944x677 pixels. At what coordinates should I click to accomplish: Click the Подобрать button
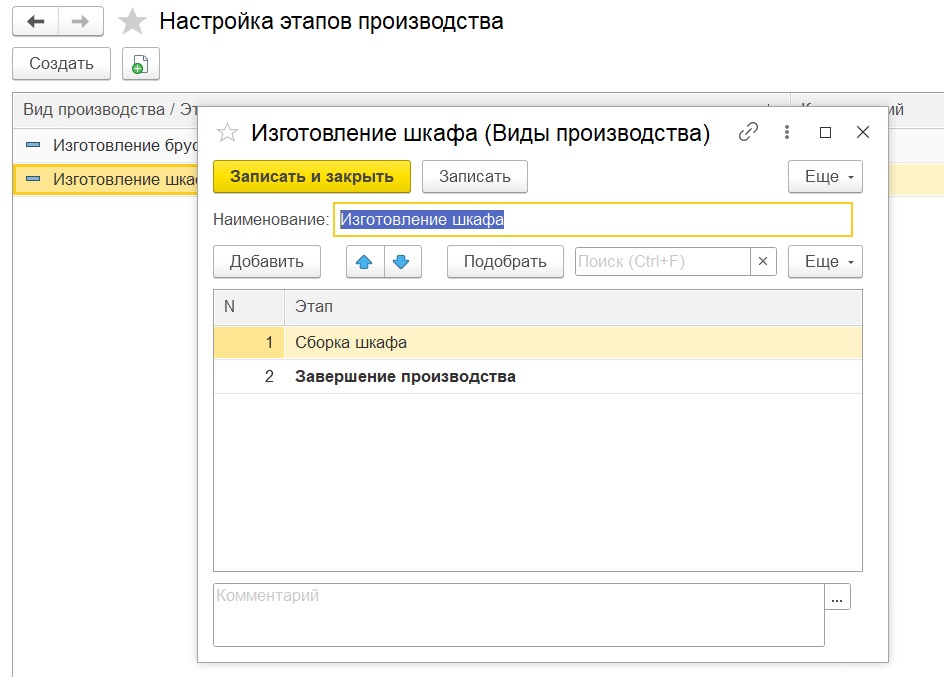pos(505,262)
